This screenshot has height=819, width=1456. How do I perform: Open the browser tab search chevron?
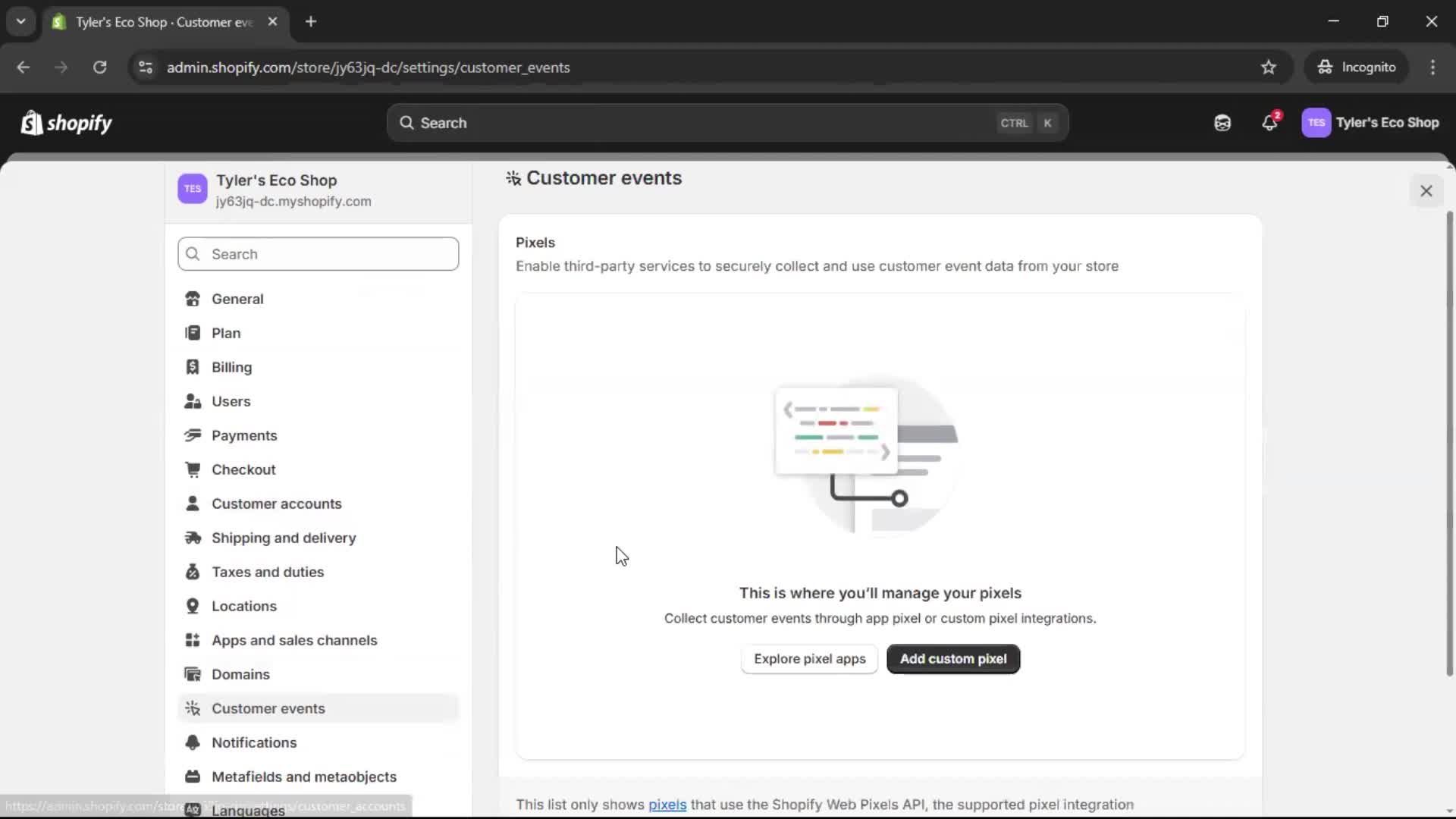(x=20, y=21)
